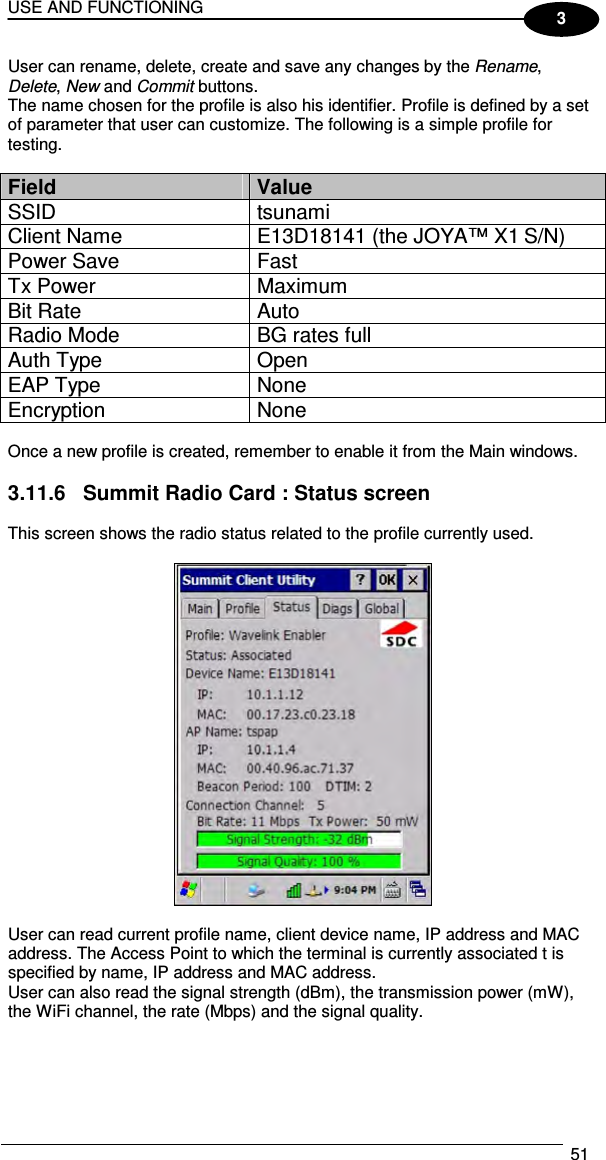606x1160 pixels.
Task: Click the 'Maximum' value cell
Action: click(427, 286)
